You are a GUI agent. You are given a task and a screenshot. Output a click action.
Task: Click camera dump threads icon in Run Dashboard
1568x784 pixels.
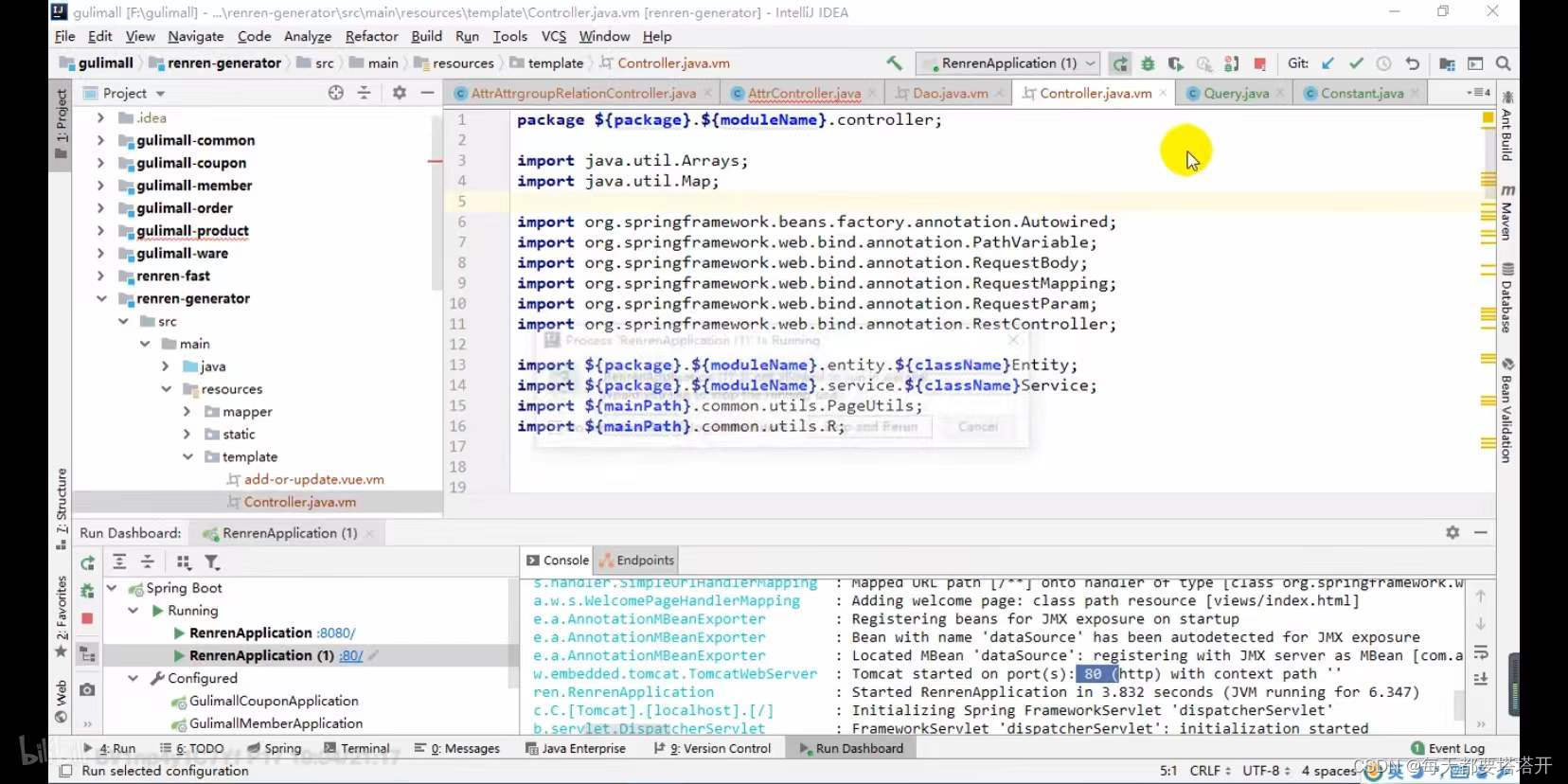87,689
